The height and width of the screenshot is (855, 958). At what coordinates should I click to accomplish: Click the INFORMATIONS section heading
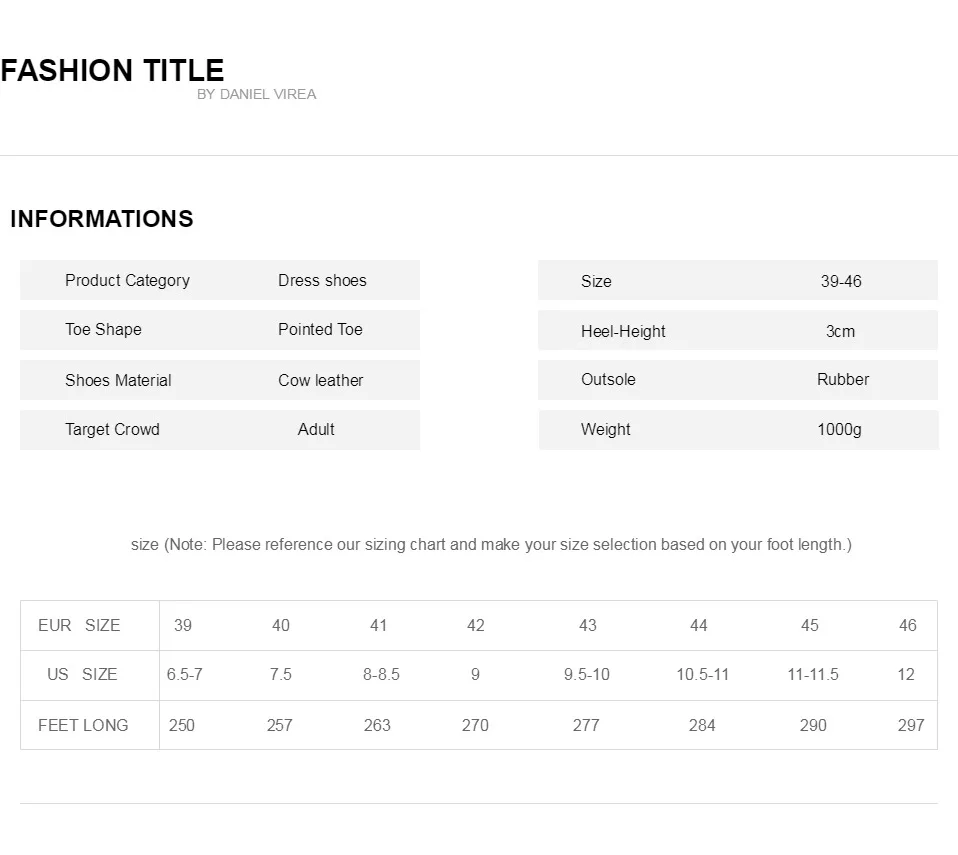tap(102, 219)
